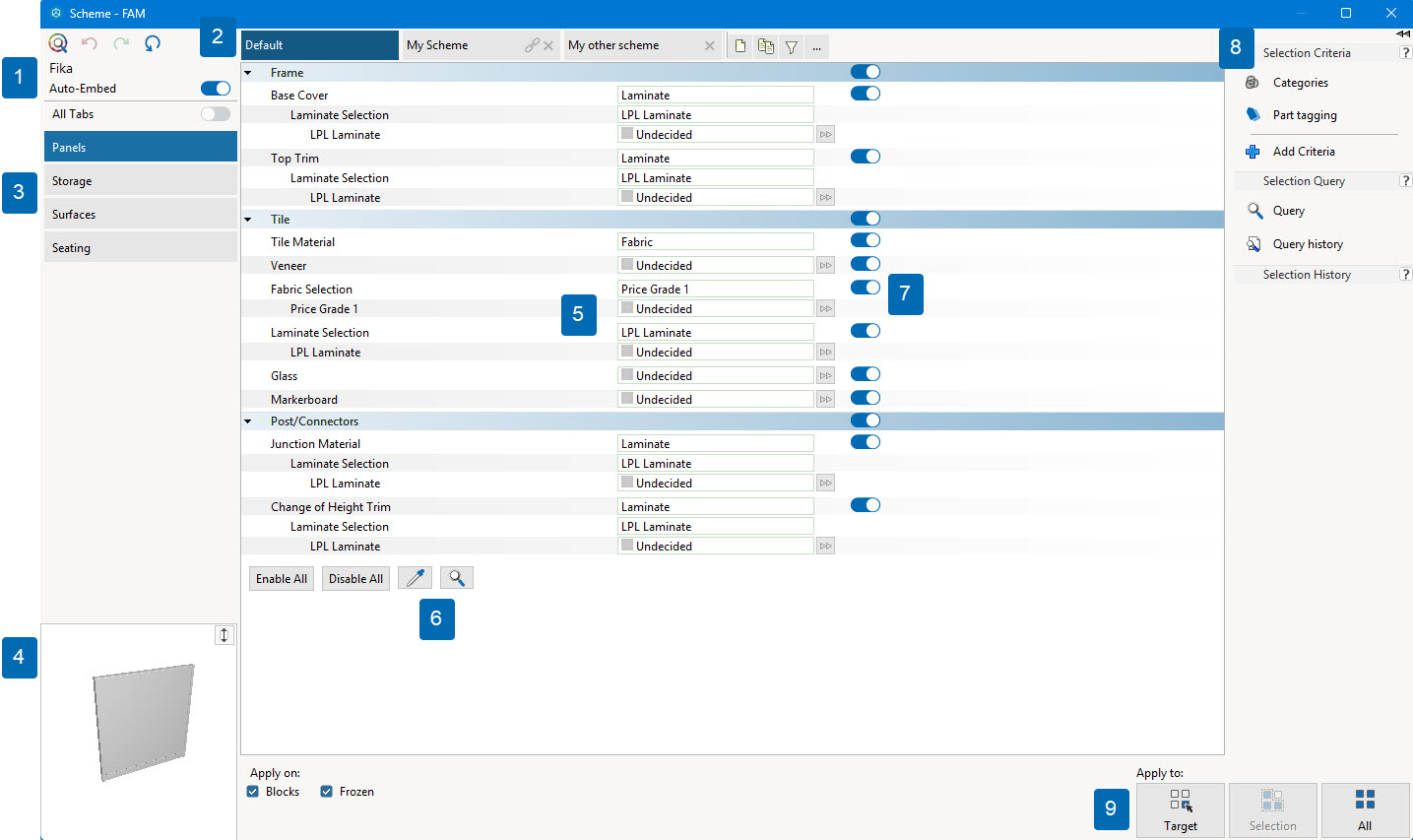Click the Disable All button
The image size is (1413, 840).
click(355, 578)
